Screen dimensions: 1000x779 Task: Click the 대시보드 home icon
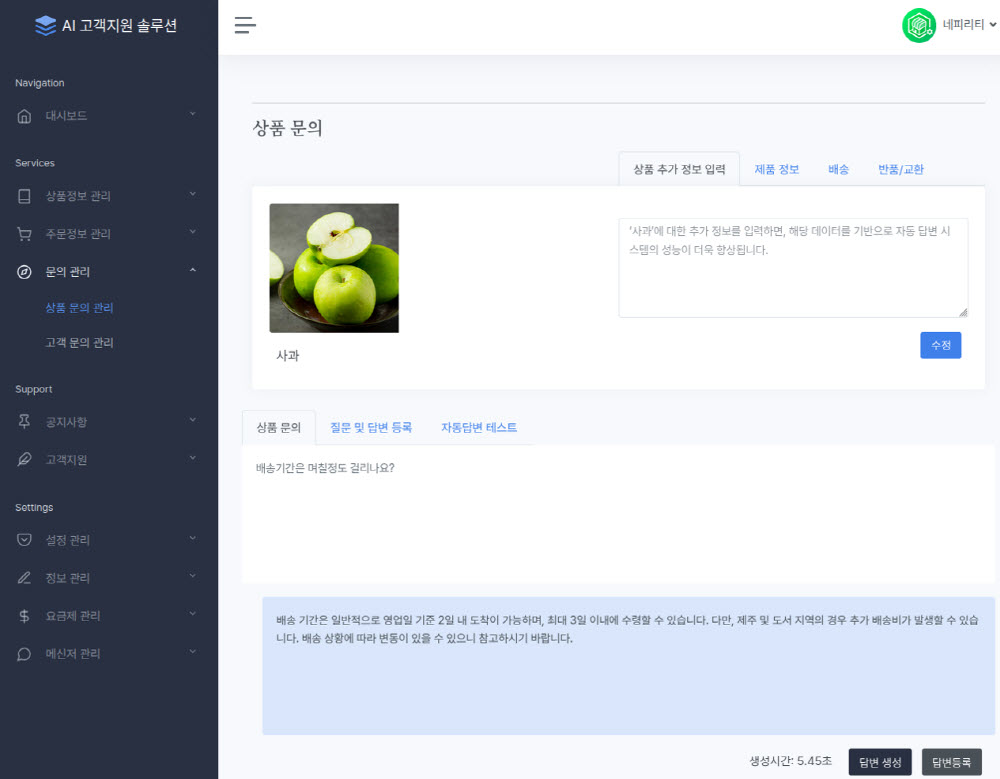coord(25,116)
